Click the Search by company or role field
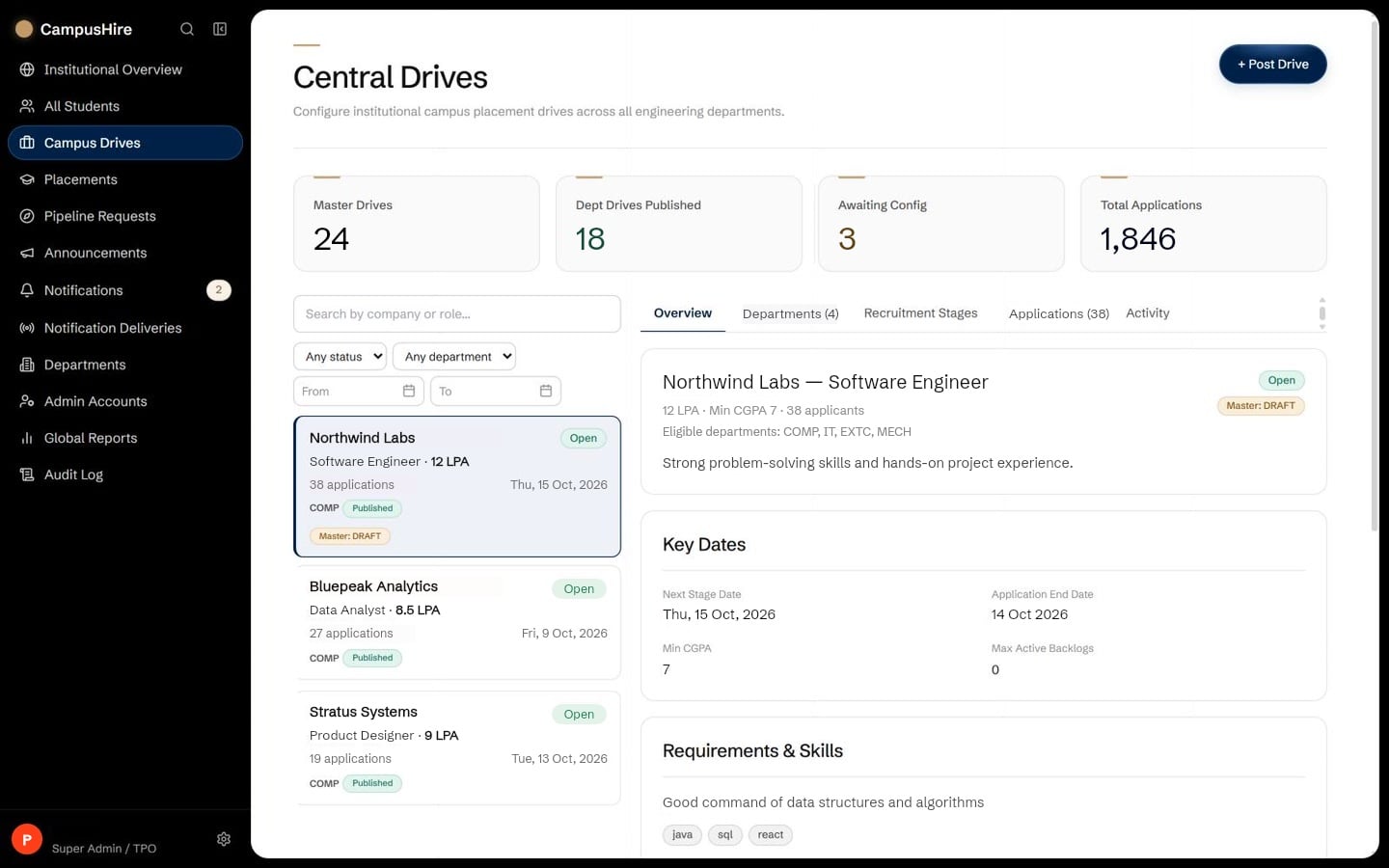 (x=457, y=314)
